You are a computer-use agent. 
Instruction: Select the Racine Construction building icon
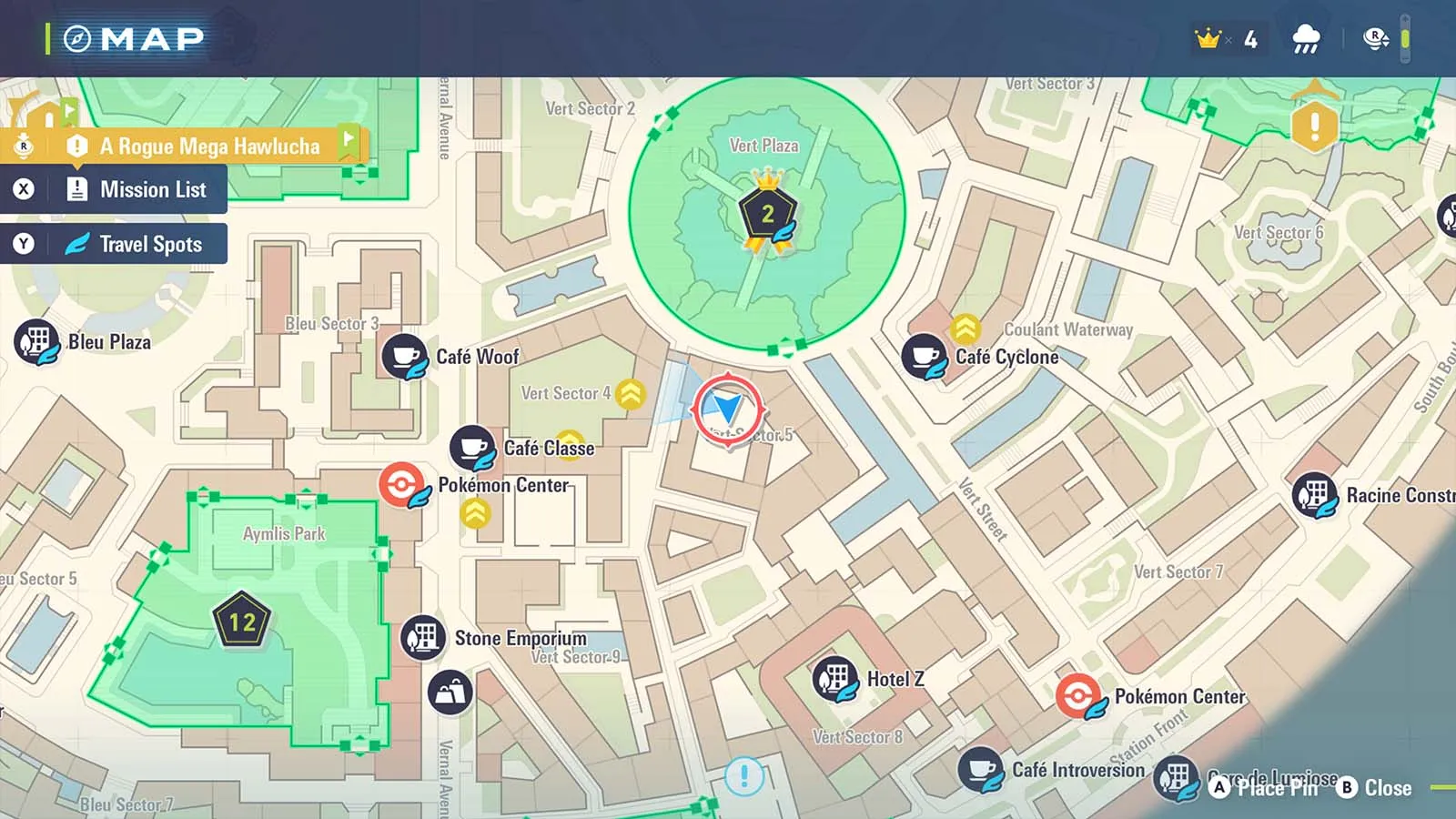1314,495
